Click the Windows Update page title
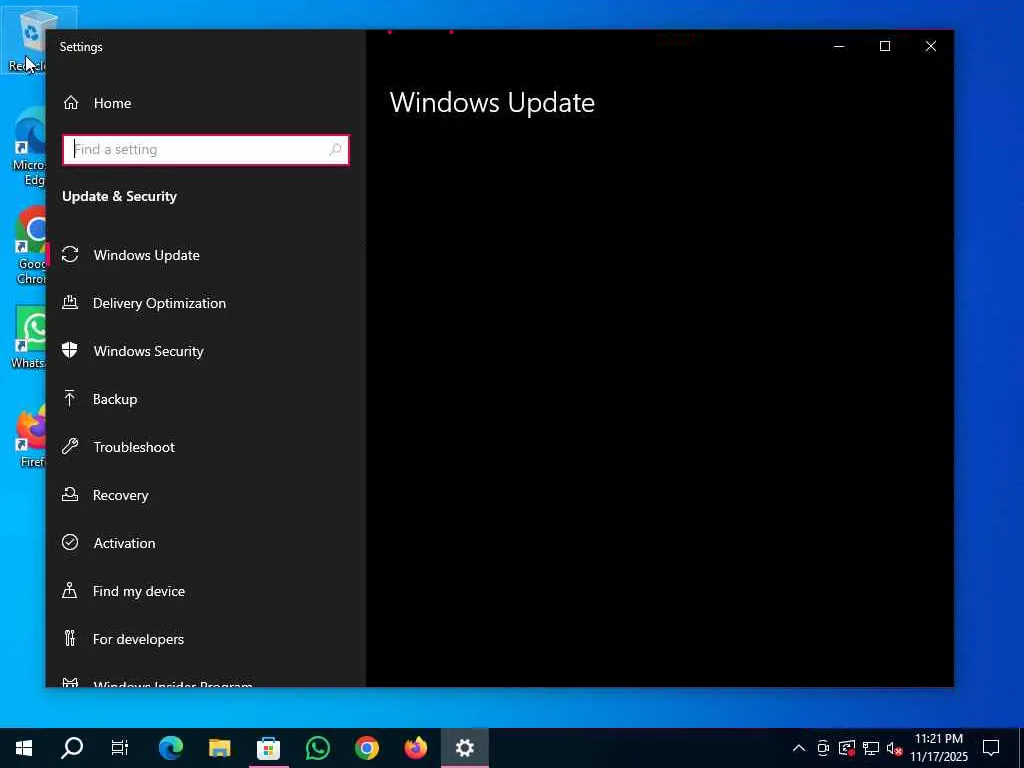The width and height of the screenshot is (1024, 768). pos(492,103)
